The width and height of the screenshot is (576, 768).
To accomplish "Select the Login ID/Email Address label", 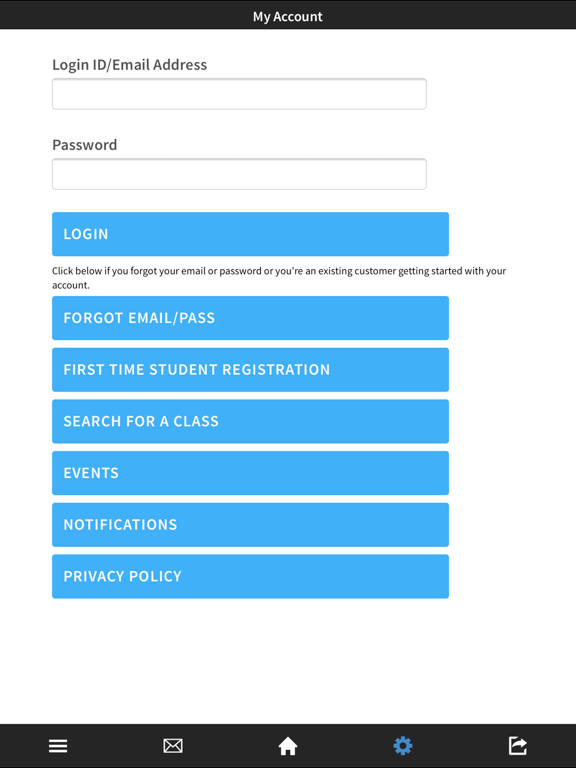I will 129,65.
